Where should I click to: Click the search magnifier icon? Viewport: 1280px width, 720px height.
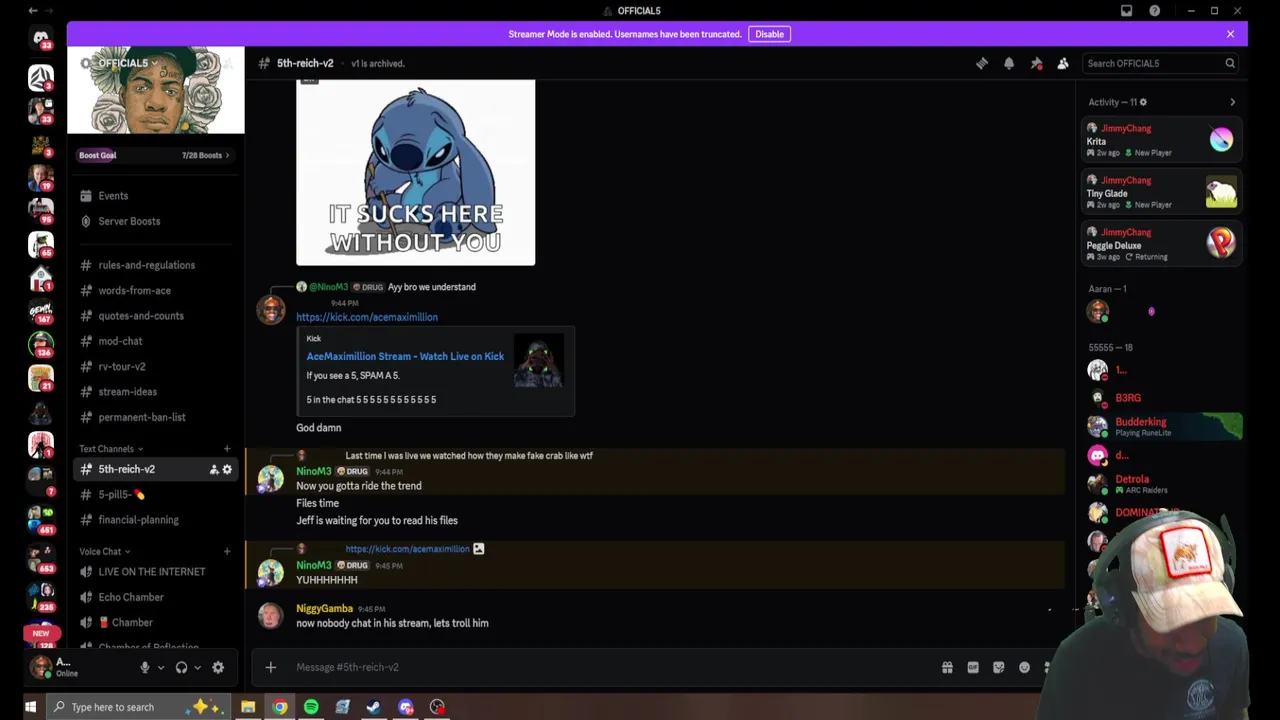(x=1230, y=63)
